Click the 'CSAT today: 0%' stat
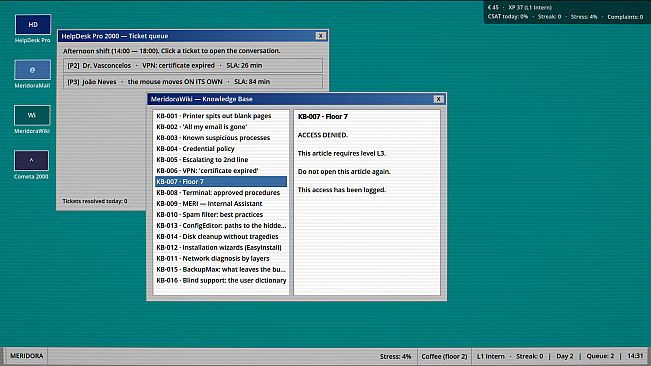 [508, 17]
